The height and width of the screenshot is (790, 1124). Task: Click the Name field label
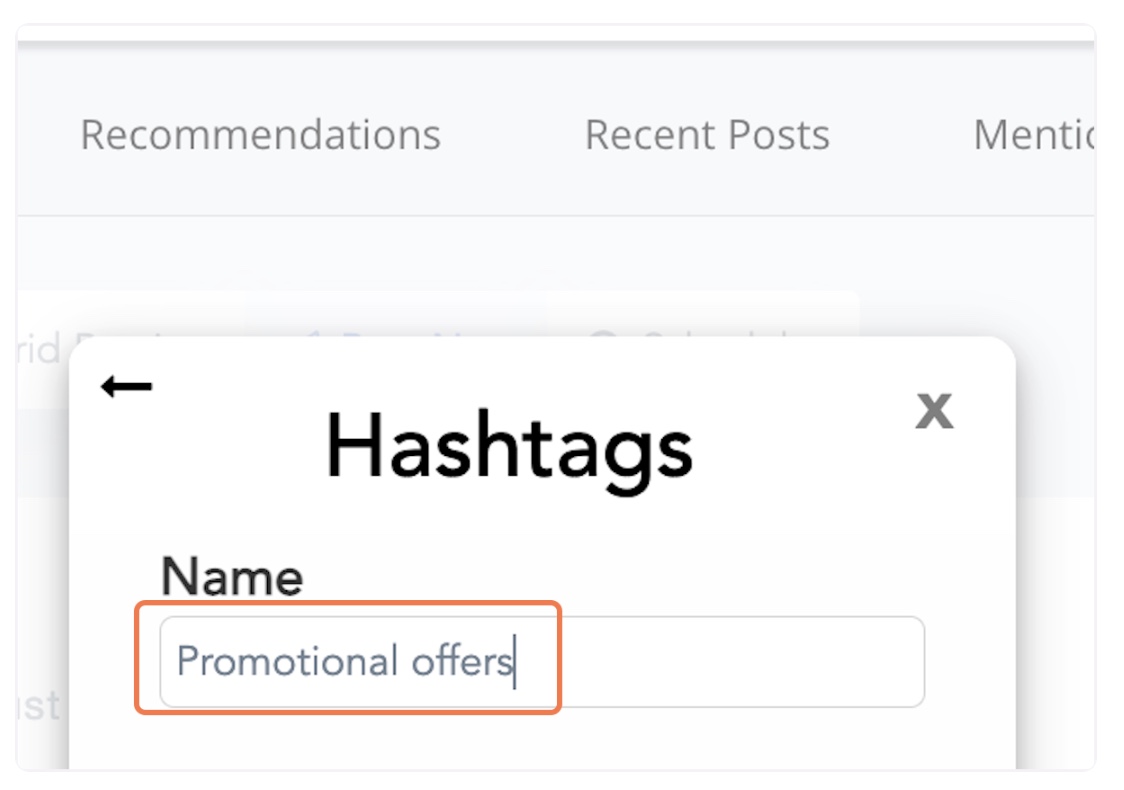pyautogui.click(x=232, y=577)
